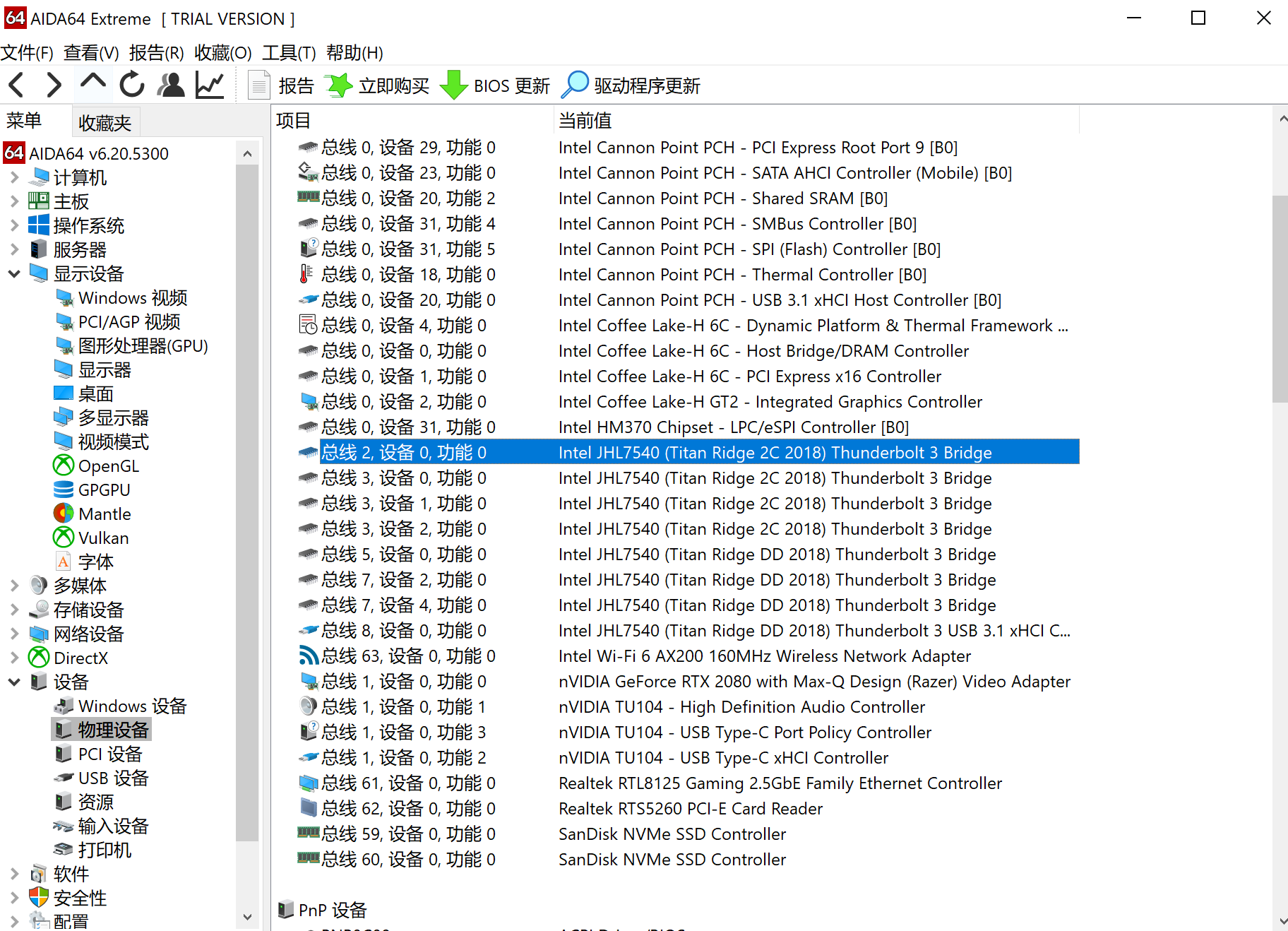Viewport: 1288px width, 931px height.
Task: Select the Vulkan icon in the tree
Action: coord(64,538)
